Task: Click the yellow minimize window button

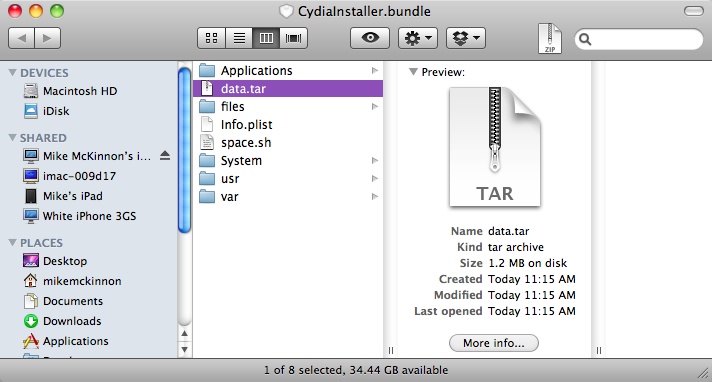Action: click(x=36, y=11)
